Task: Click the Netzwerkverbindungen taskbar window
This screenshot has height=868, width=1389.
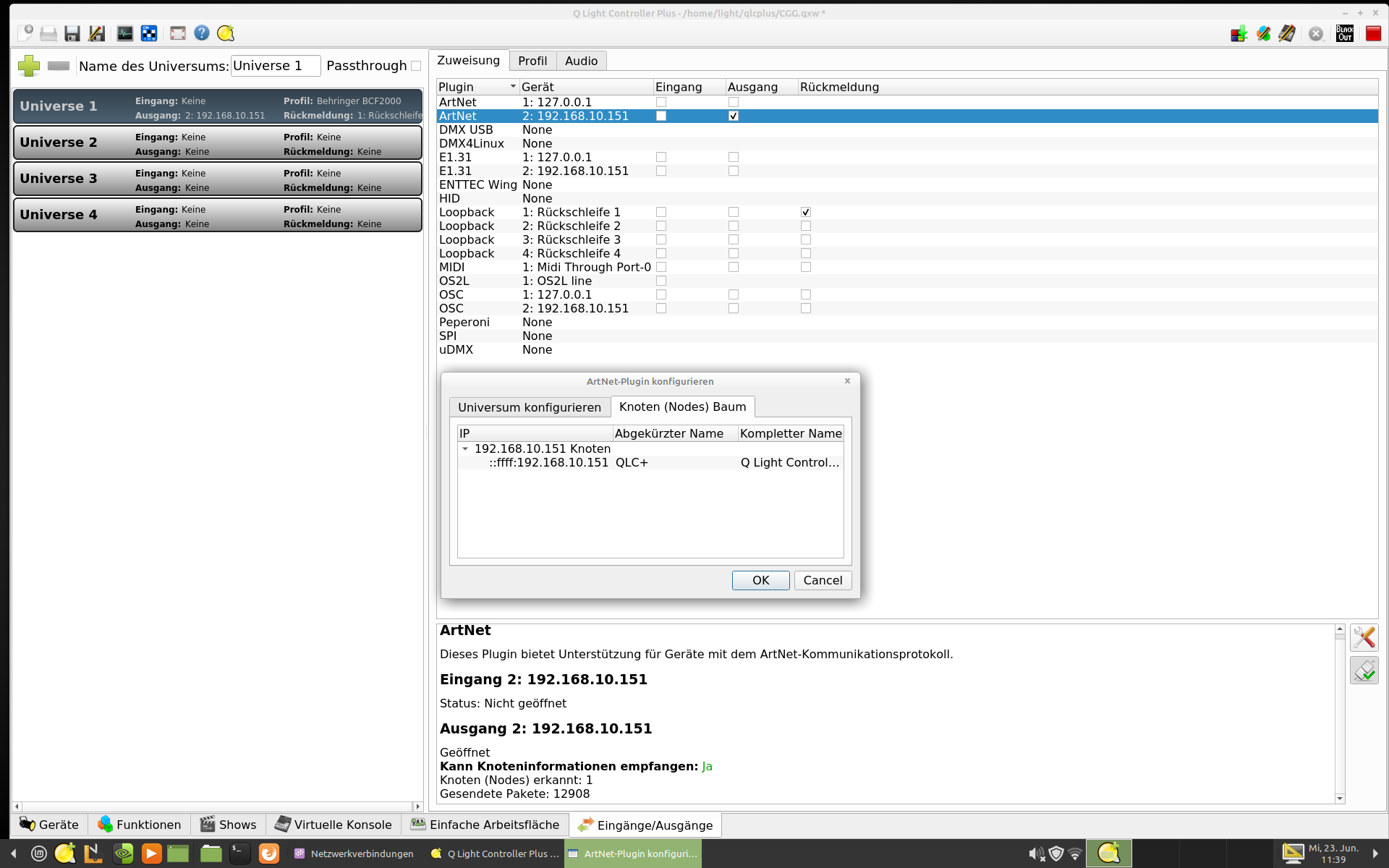Action: [x=354, y=854]
